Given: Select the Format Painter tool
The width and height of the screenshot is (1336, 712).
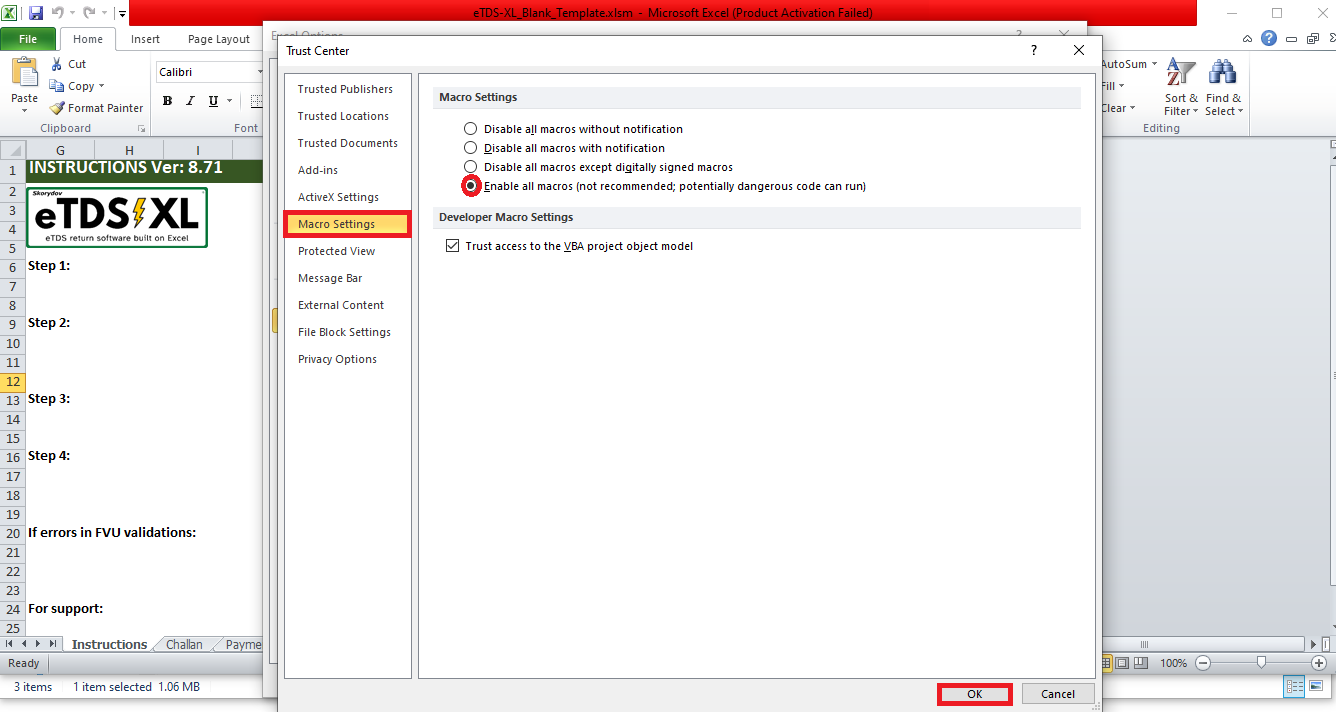Looking at the screenshot, I should (96, 107).
